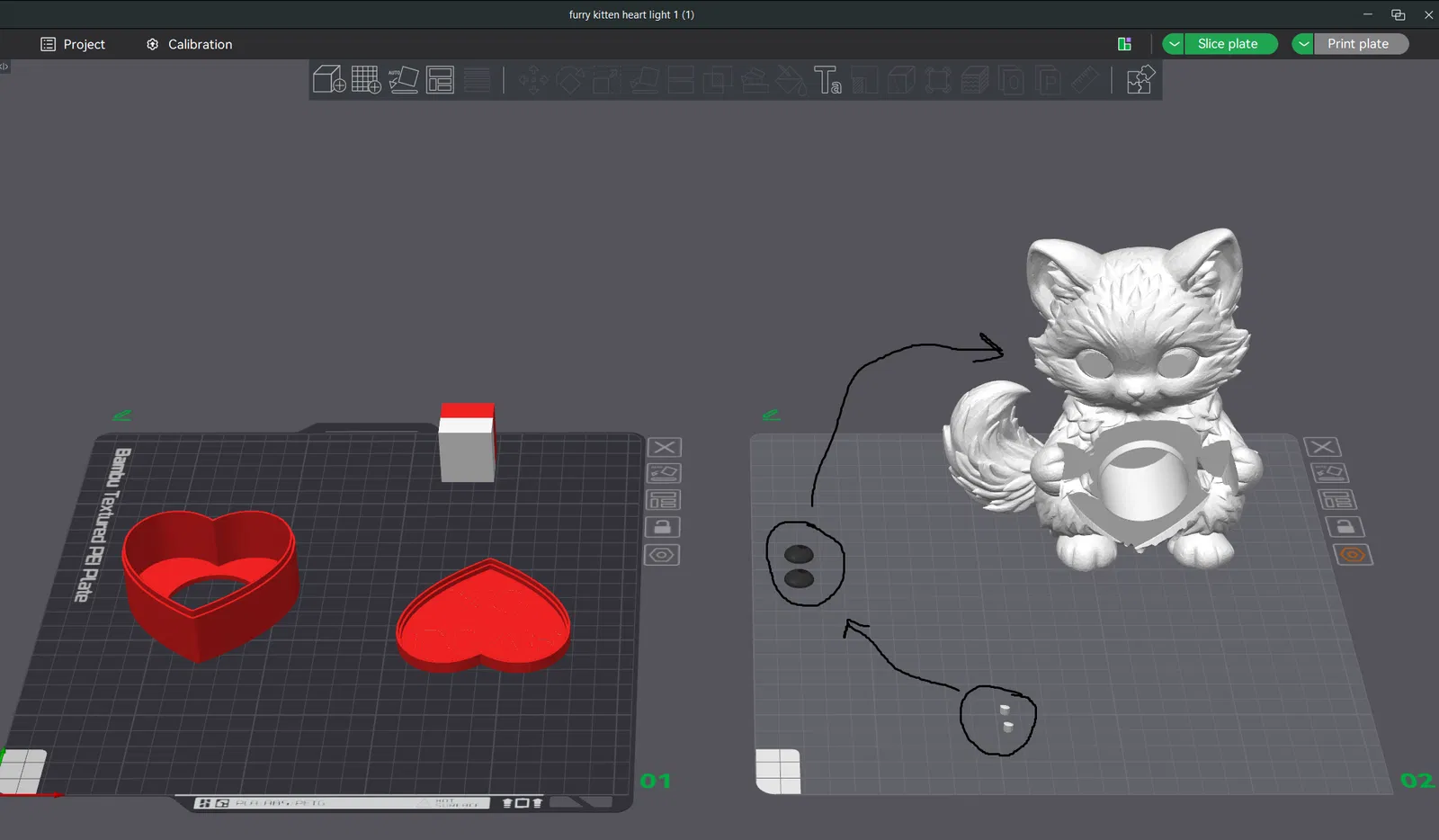Click the green layout icon beside Slice plate

pos(1124,44)
